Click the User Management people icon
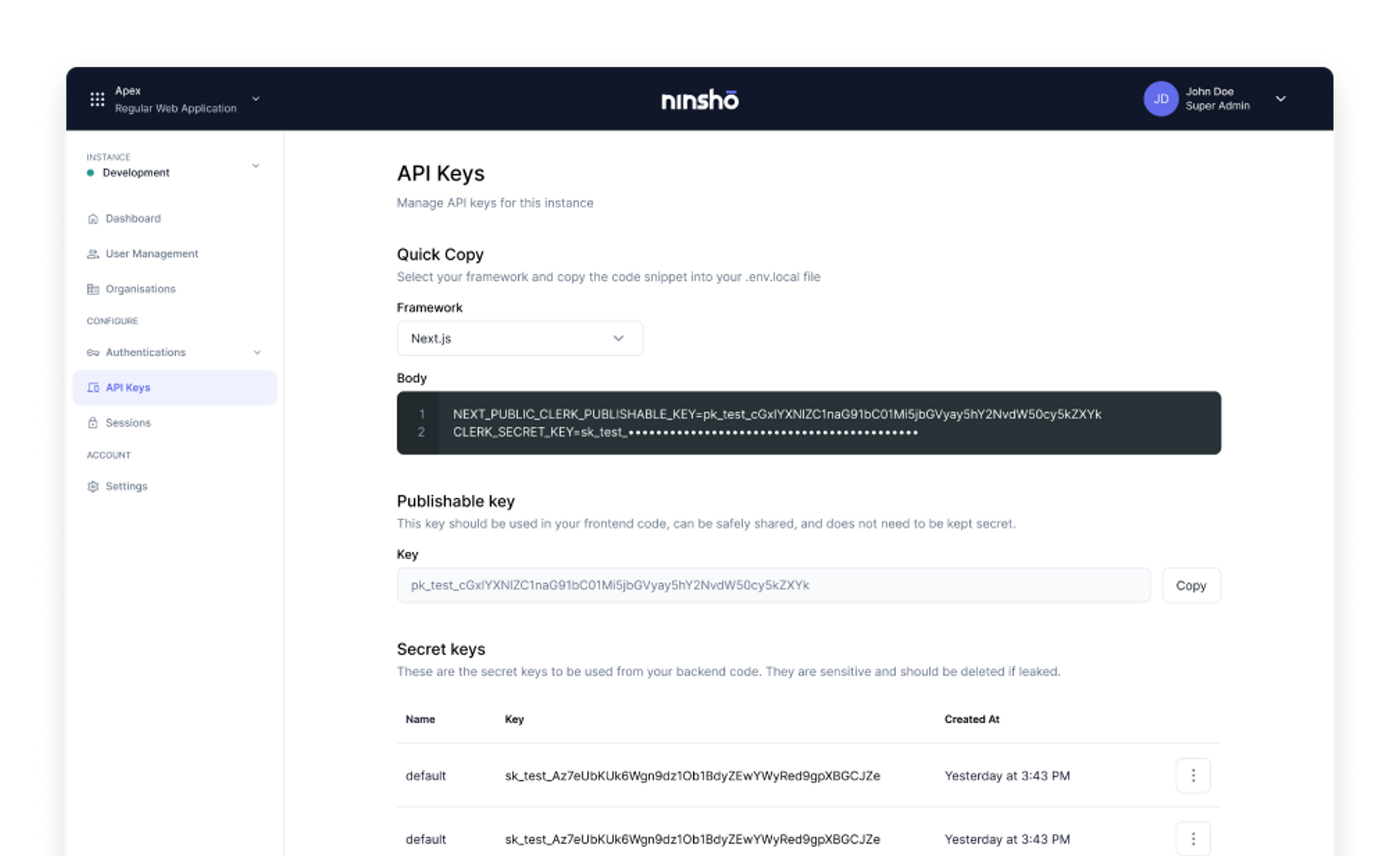1400x856 pixels. coord(93,254)
